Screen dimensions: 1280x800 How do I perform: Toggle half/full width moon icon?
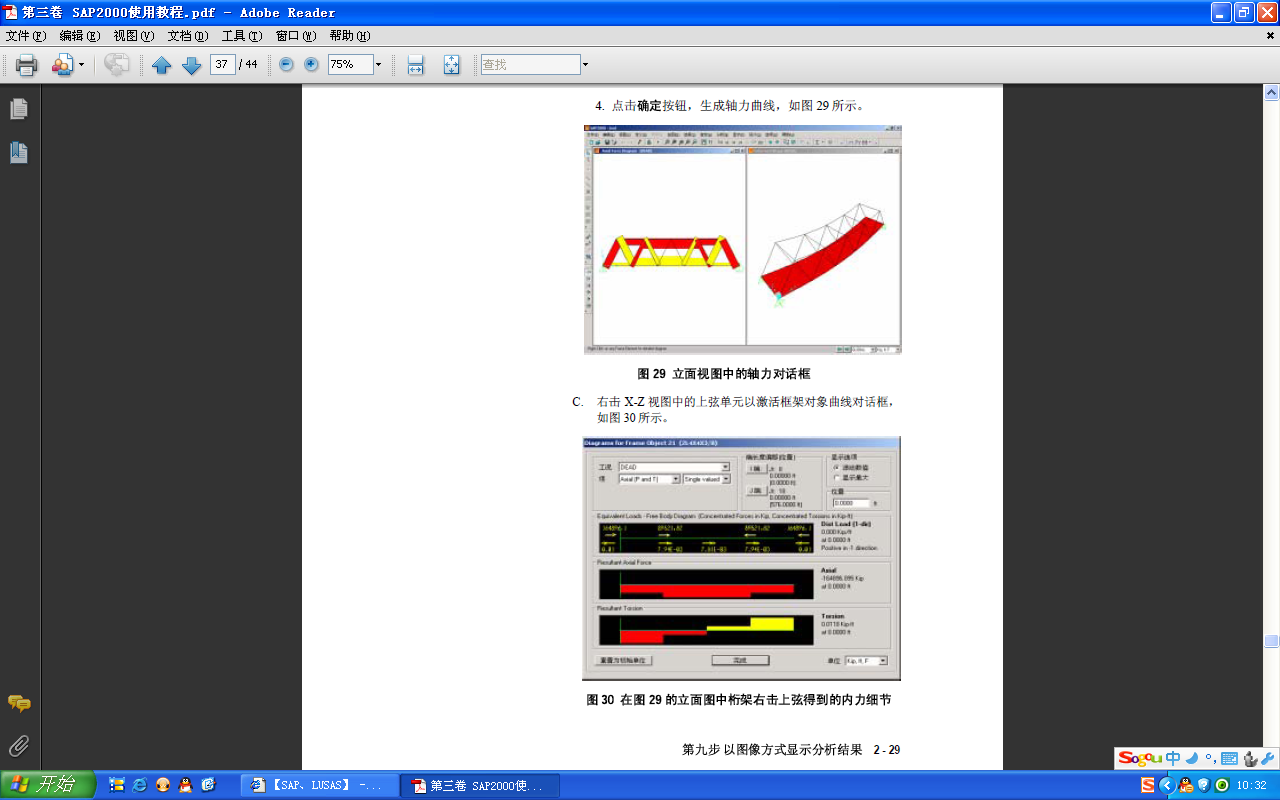tap(1192, 759)
